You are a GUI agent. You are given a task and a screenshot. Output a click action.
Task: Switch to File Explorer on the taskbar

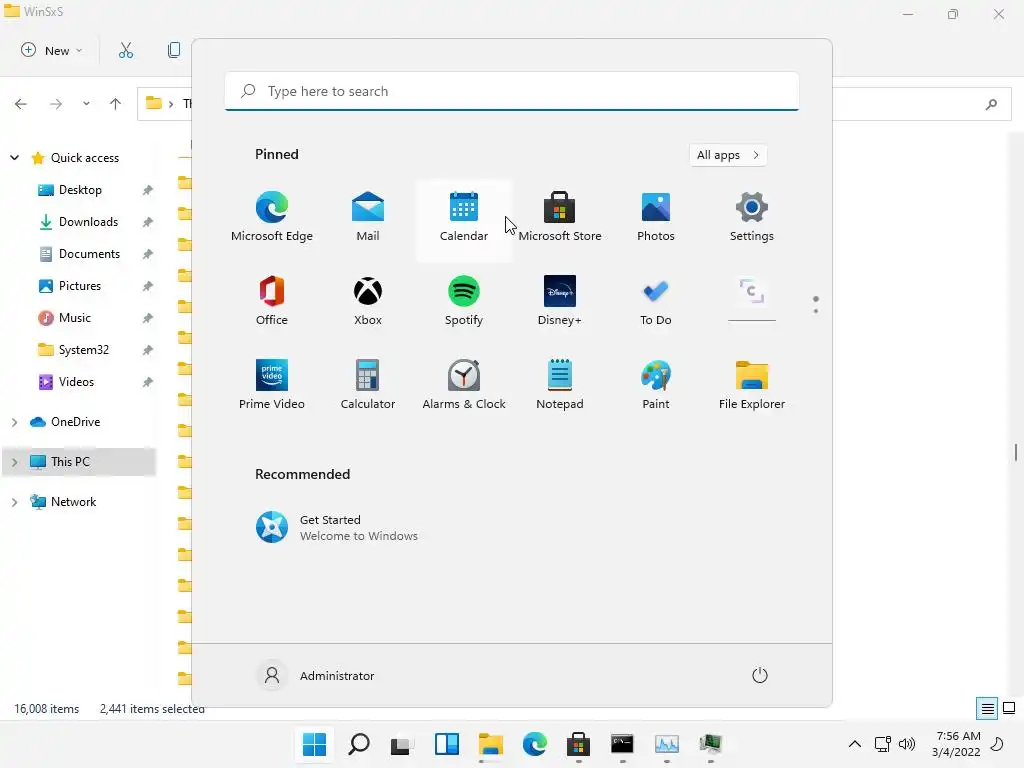(490, 744)
